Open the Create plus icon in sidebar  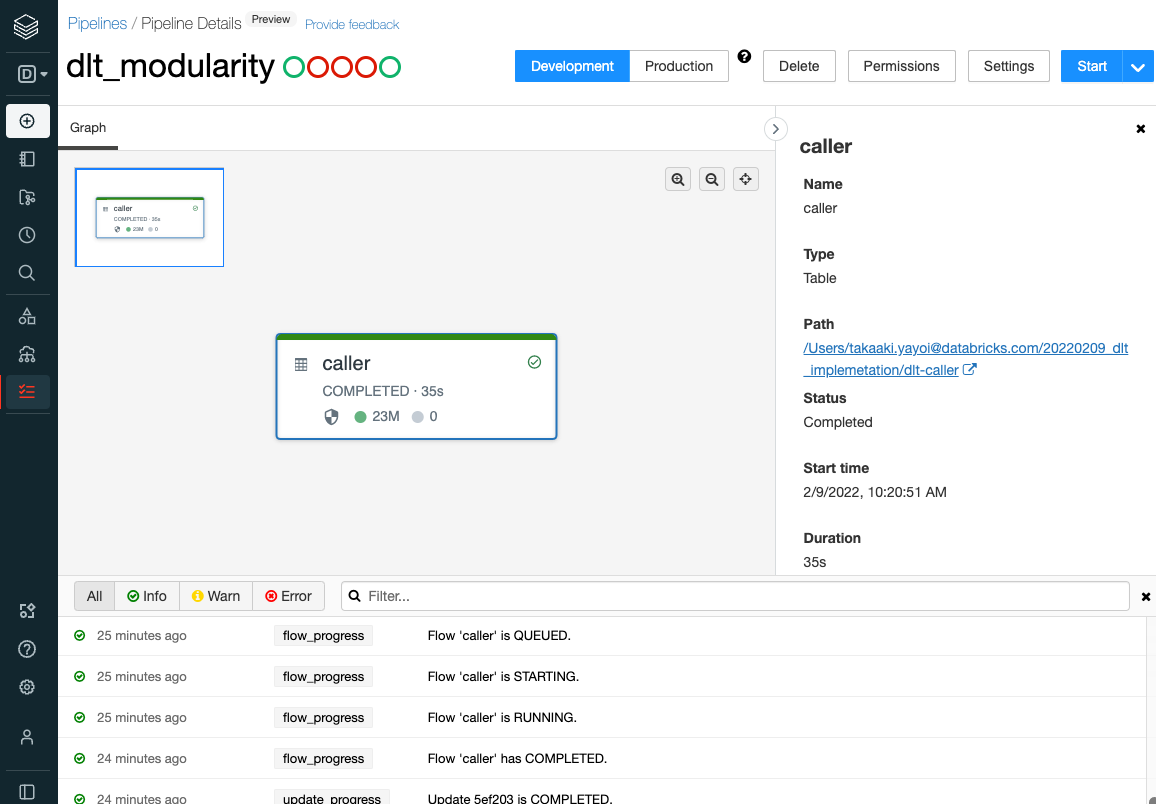point(27,121)
